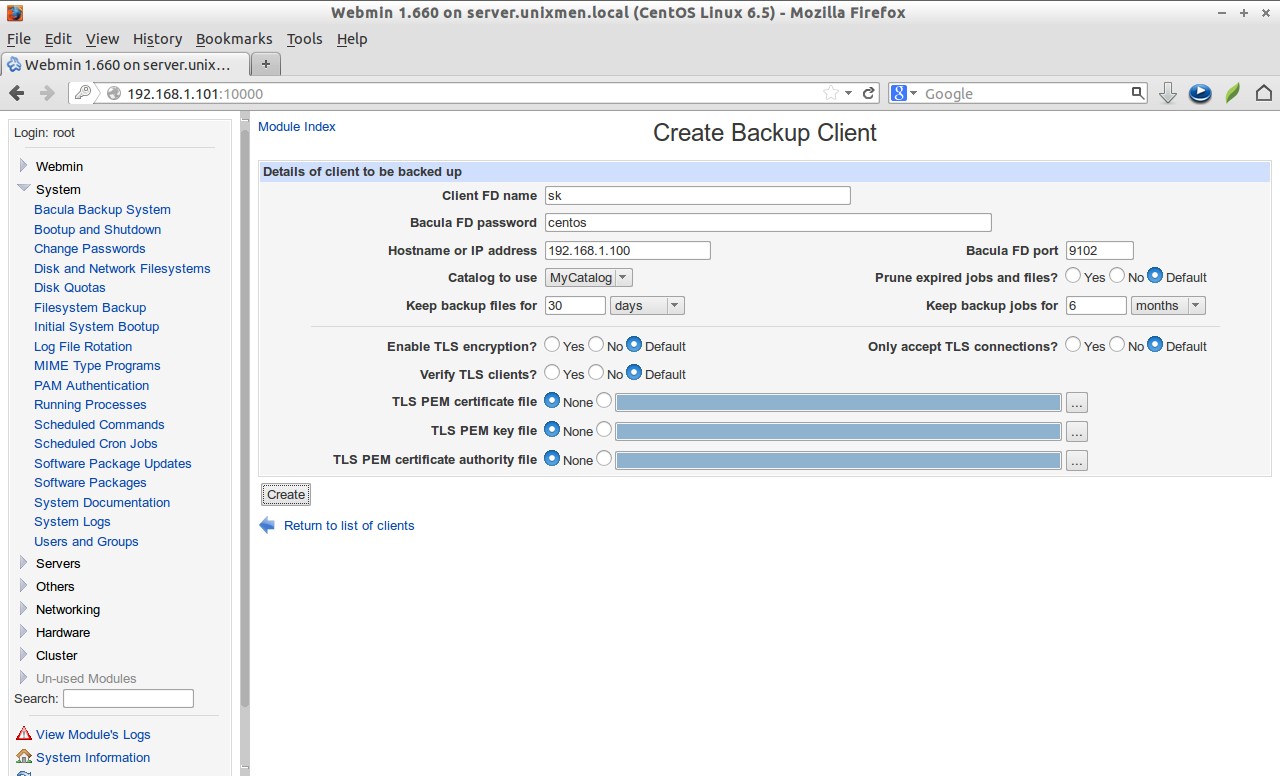Expand the Webmin category

(x=23, y=166)
